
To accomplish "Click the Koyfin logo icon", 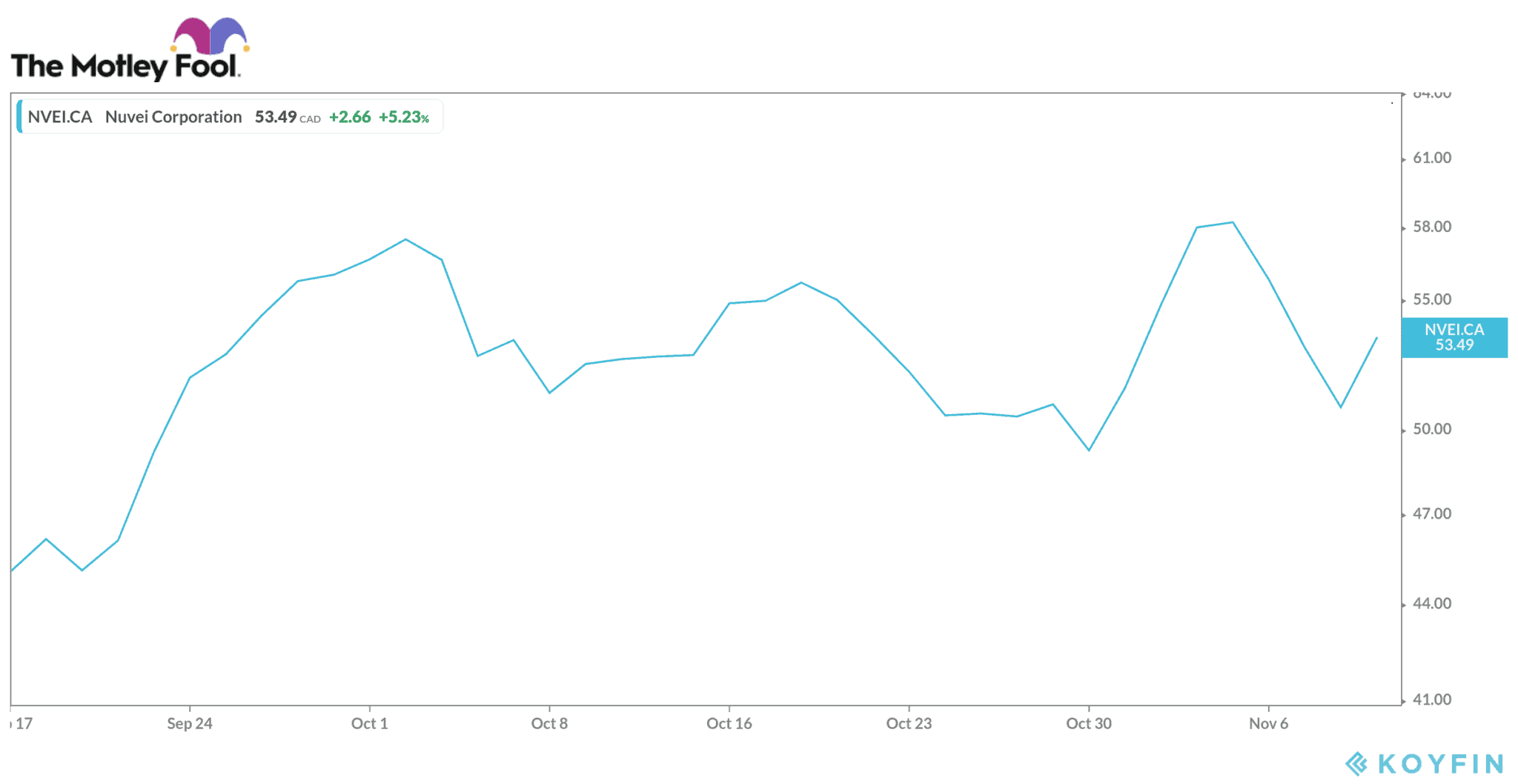I will tap(1356, 763).
